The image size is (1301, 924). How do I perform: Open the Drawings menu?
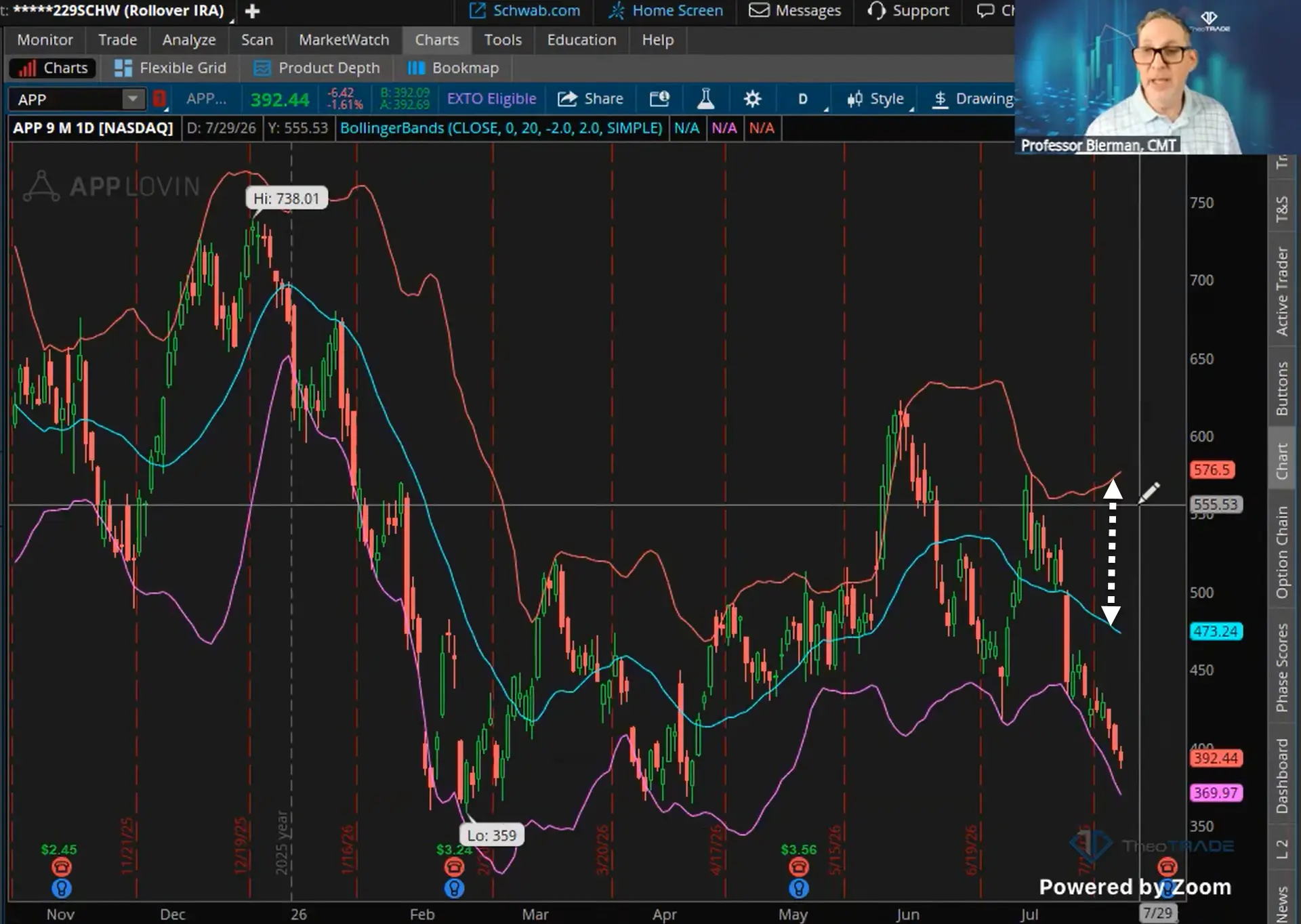(973, 99)
